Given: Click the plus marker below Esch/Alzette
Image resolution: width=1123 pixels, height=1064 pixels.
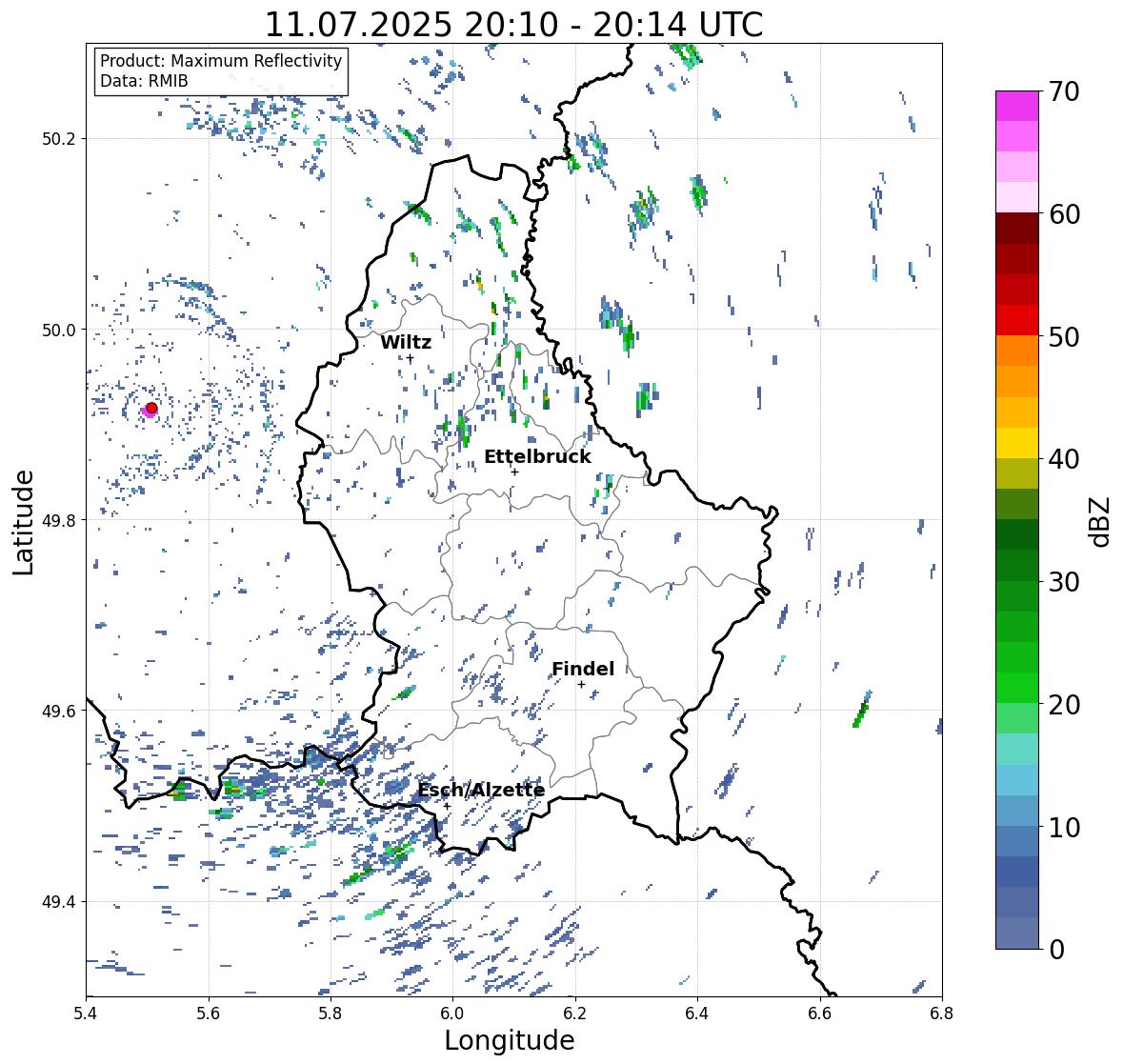Looking at the screenshot, I should [x=447, y=806].
